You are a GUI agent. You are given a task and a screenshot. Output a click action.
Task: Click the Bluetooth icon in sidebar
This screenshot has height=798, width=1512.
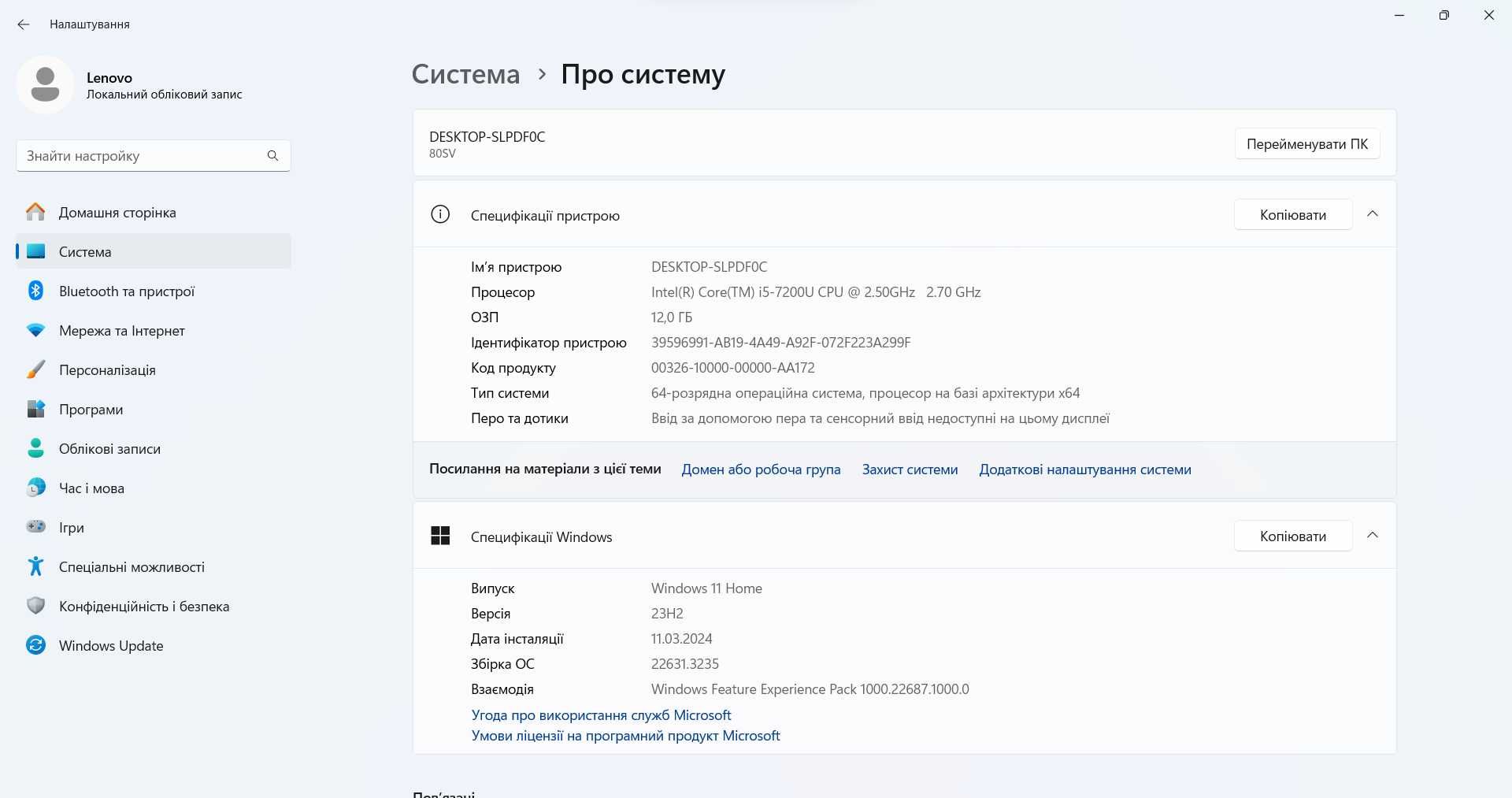point(35,291)
